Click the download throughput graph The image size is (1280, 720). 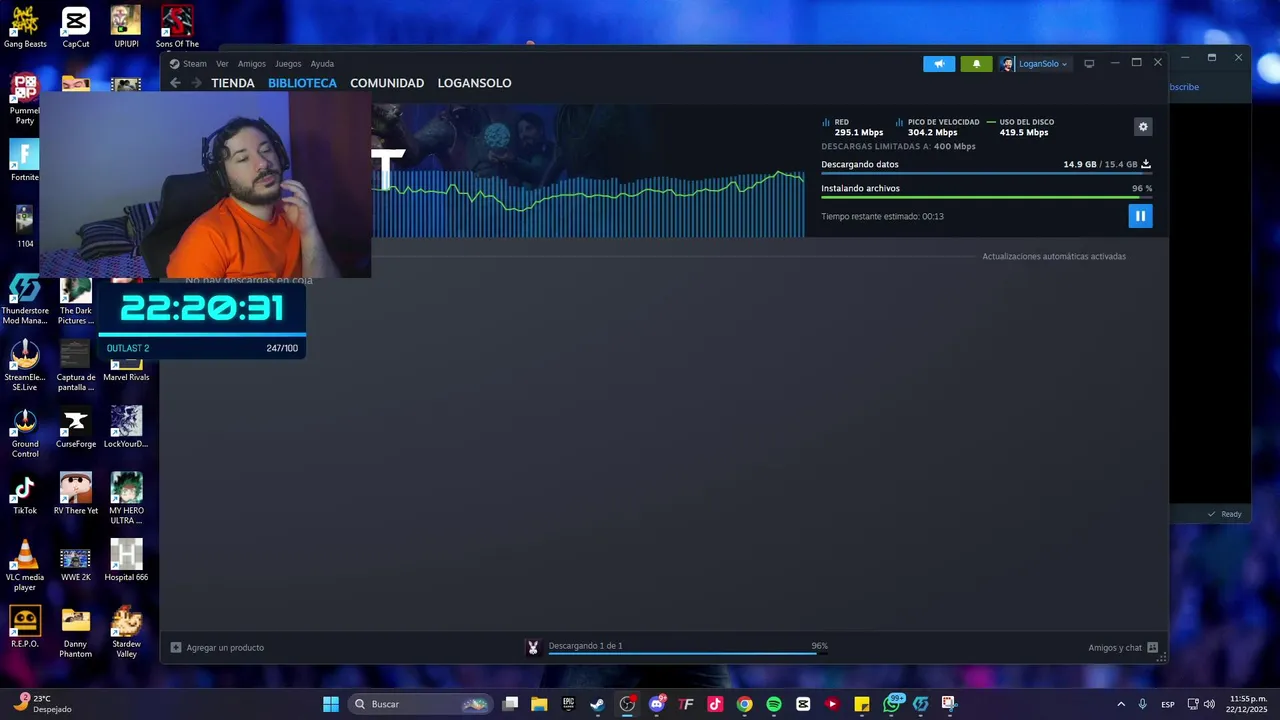[588, 203]
